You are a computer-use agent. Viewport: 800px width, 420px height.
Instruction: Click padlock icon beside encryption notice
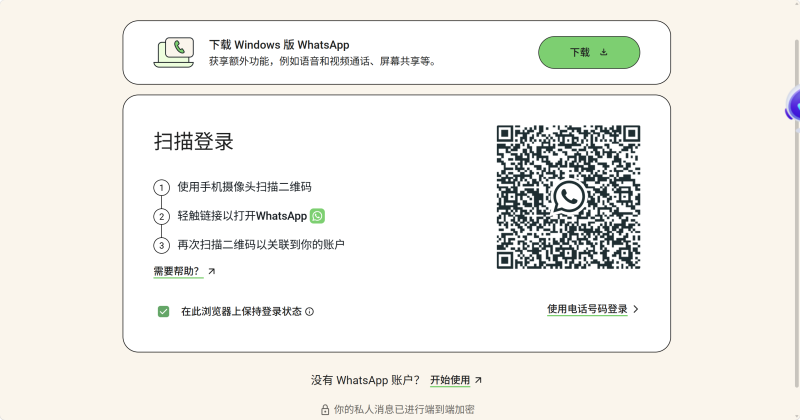tap(325, 410)
